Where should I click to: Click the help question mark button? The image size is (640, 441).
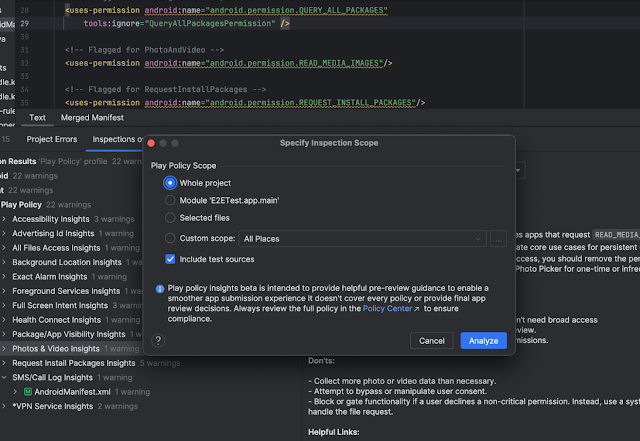point(158,340)
